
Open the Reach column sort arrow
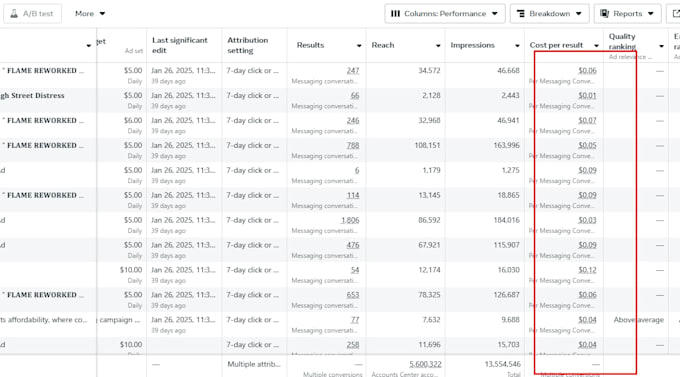(438, 46)
